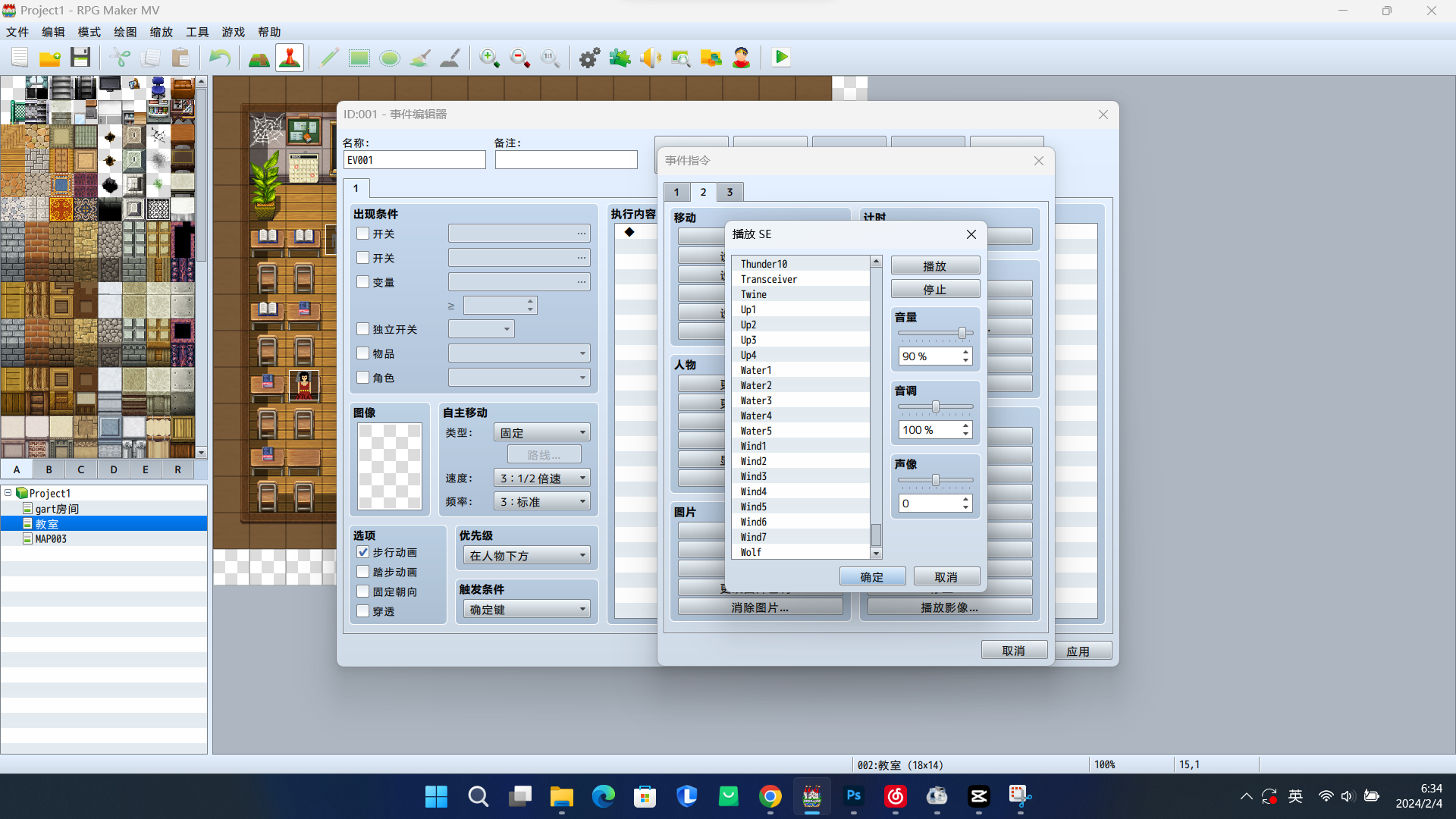Click the Save Project floppy icon
This screenshot has height=819, width=1456.
(x=80, y=58)
